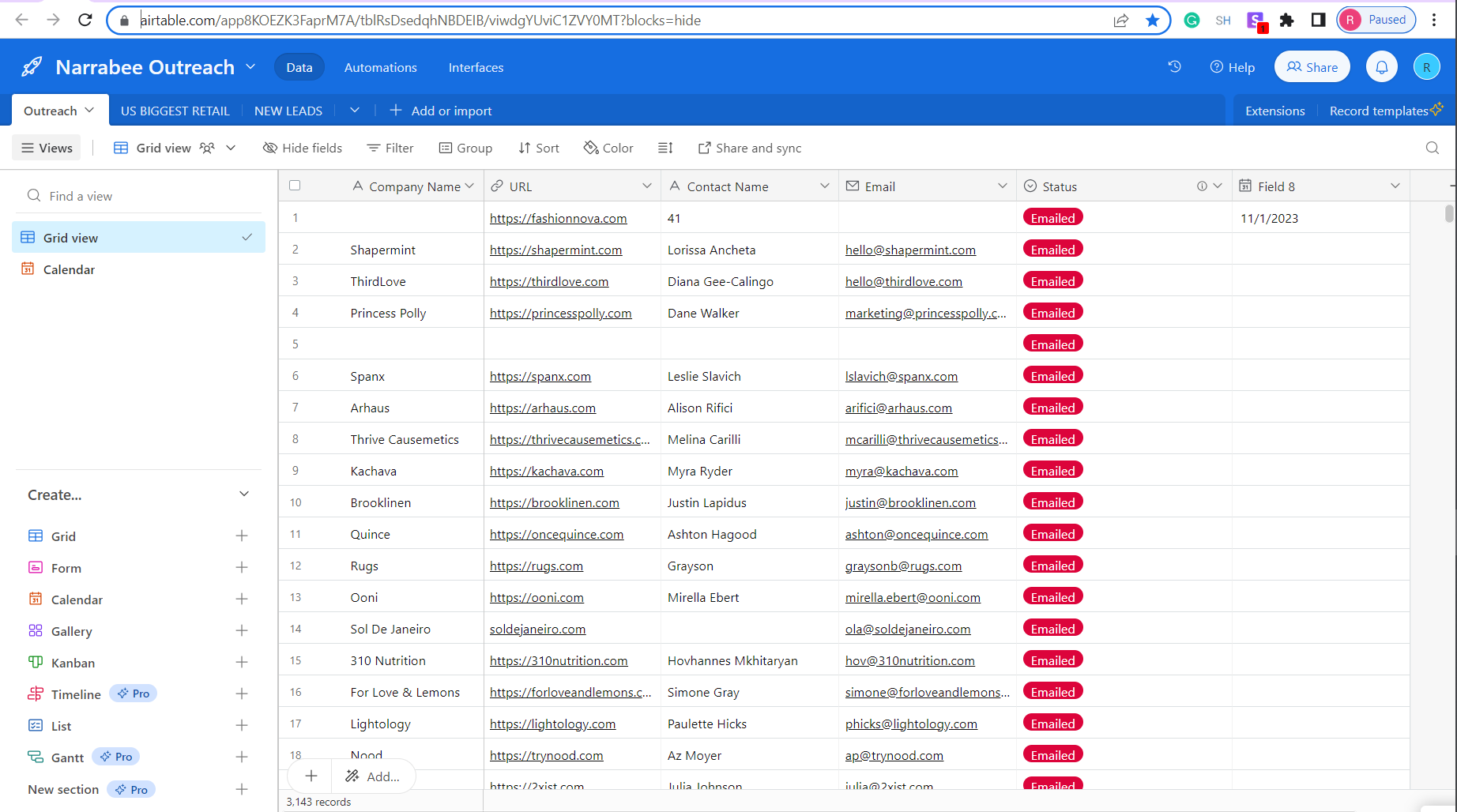Reload the page
Image resolution: width=1457 pixels, height=812 pixels.
[85, 20]
